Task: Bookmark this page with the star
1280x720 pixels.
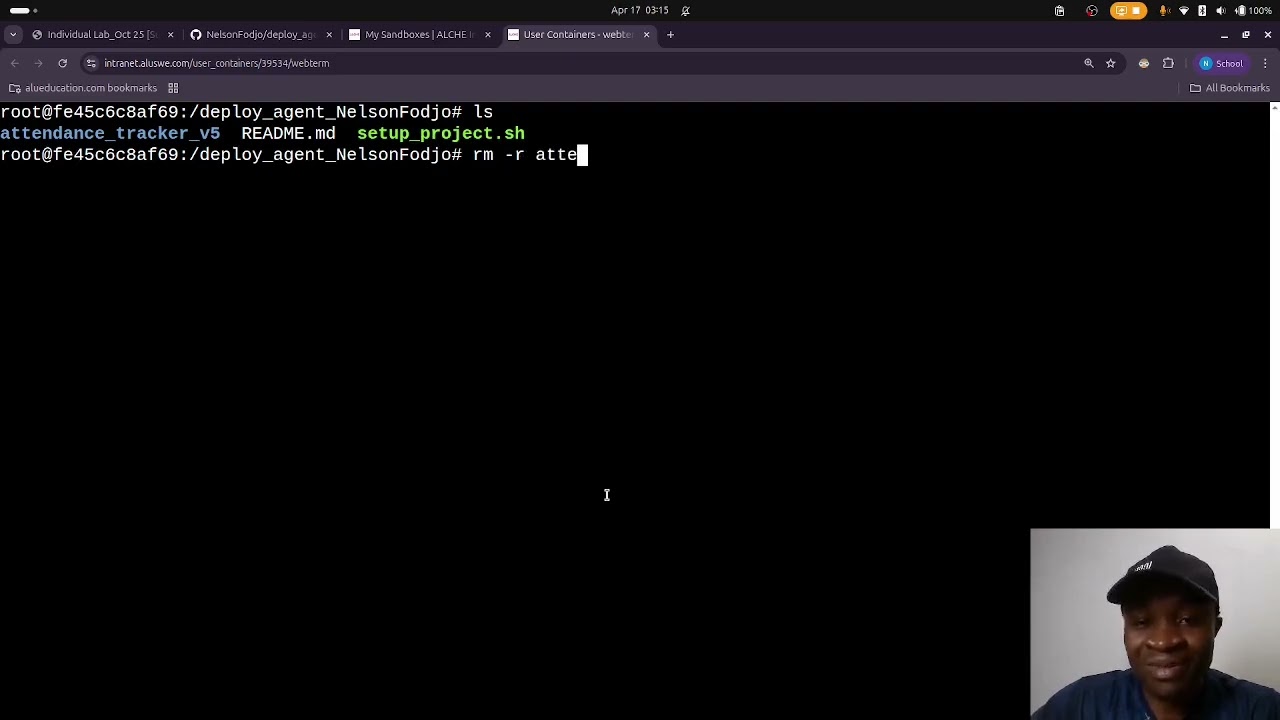Action: coord(1110,63)
